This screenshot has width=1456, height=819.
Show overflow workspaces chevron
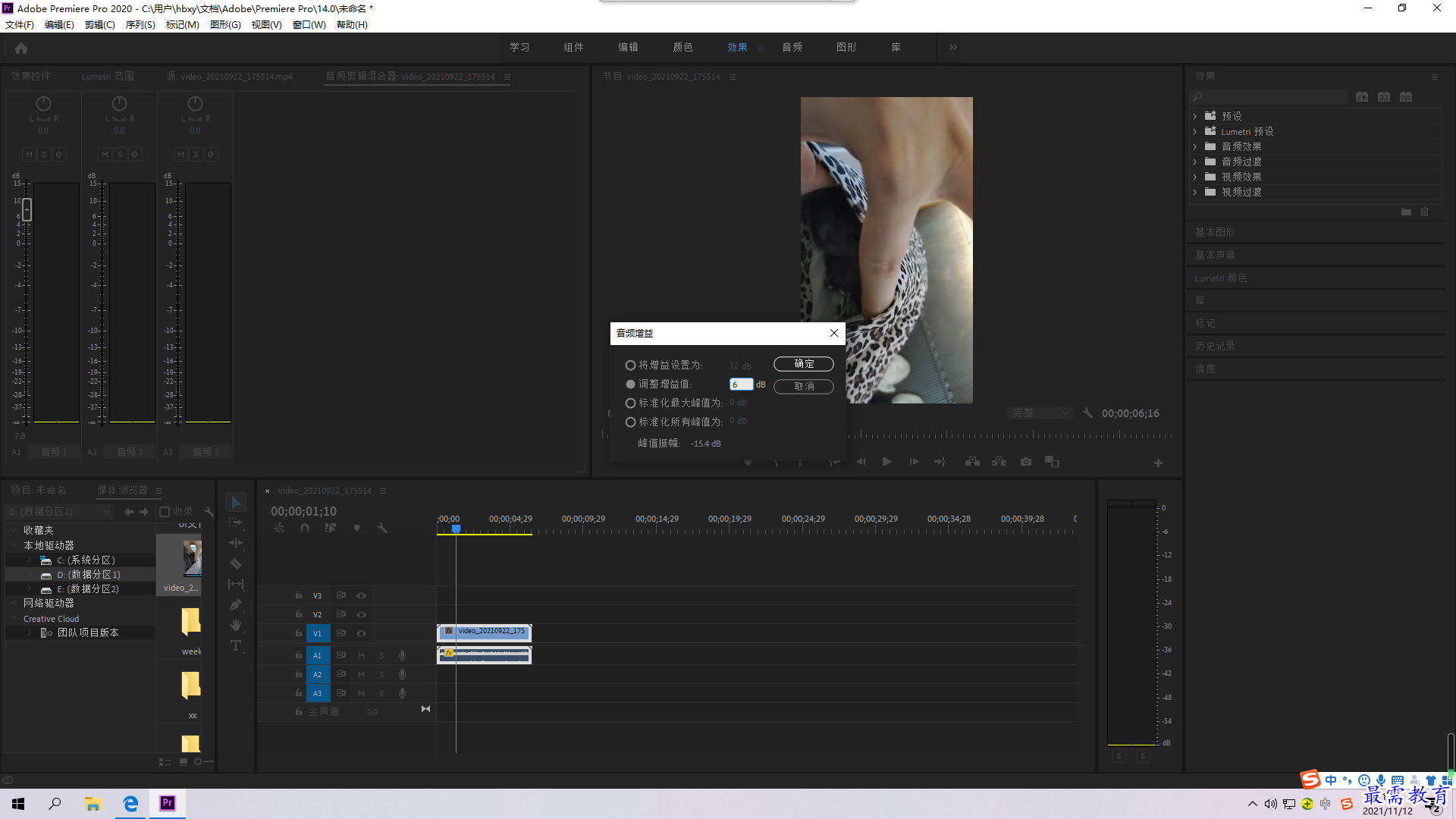952,47
